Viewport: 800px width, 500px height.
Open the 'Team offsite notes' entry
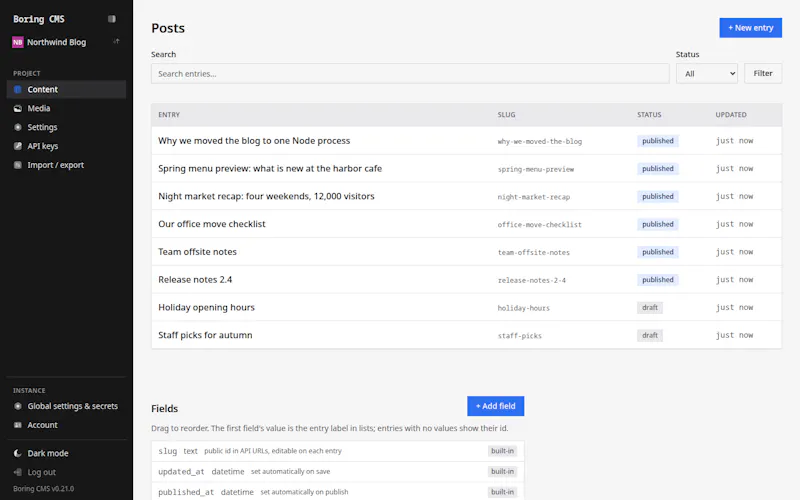point(197,252)
